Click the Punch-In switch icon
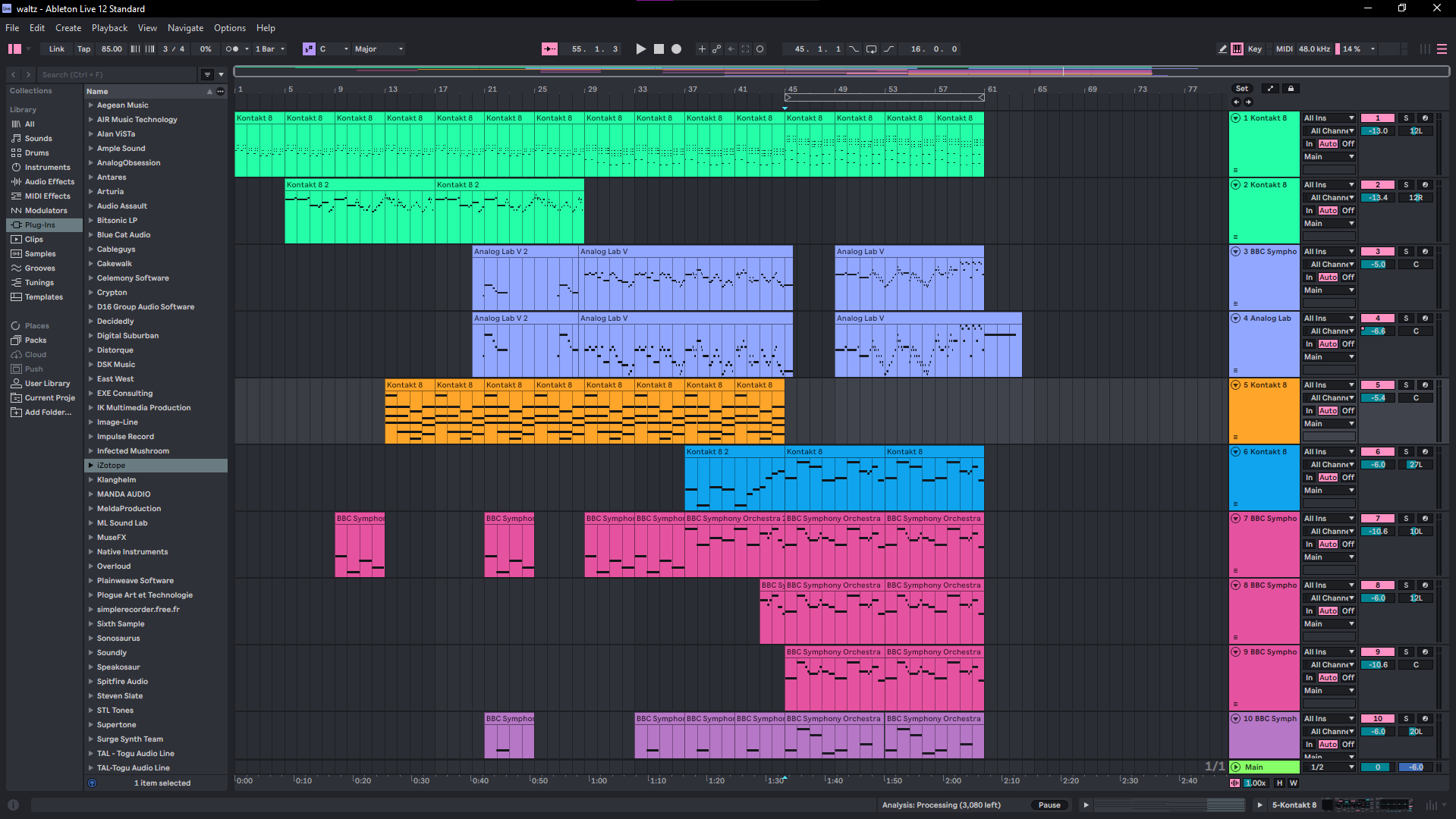 point(854,49)
